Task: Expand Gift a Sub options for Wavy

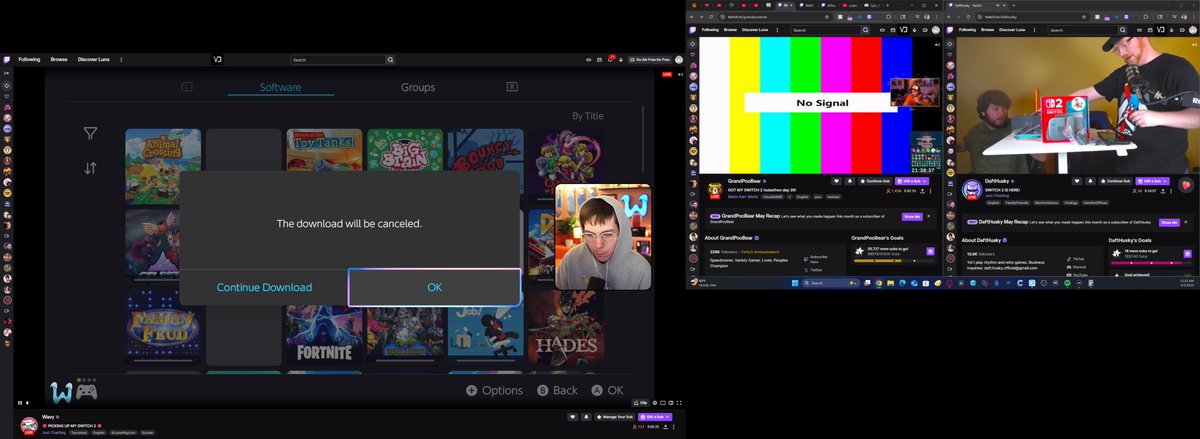Action: 669,416
